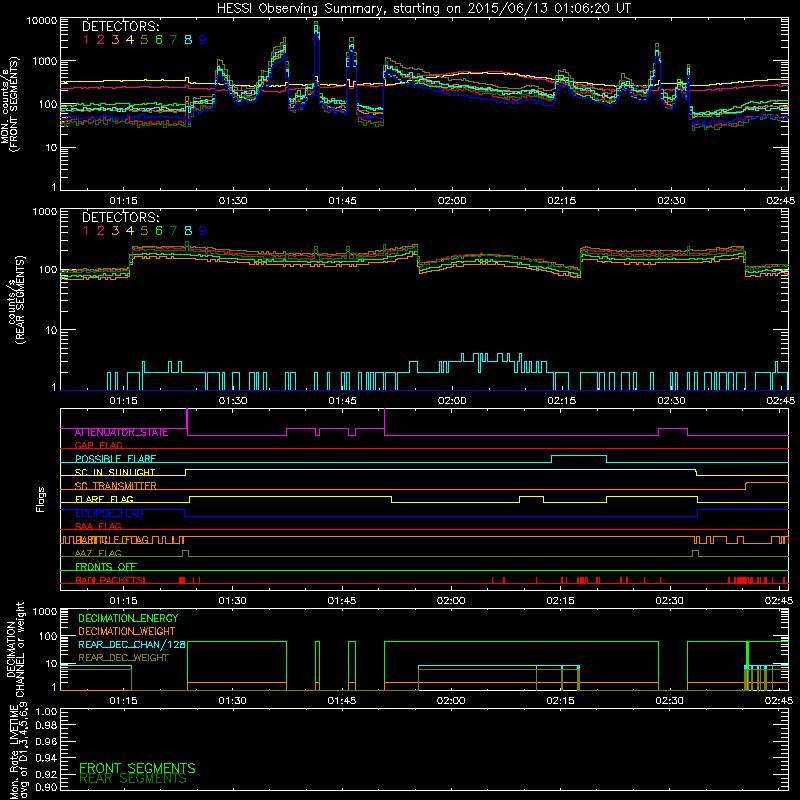Image resolution: width=800 pixels, height=800 pixels.
Task: Select magenta detector 2 in rear segments legend
Action: tap(101, 231)
